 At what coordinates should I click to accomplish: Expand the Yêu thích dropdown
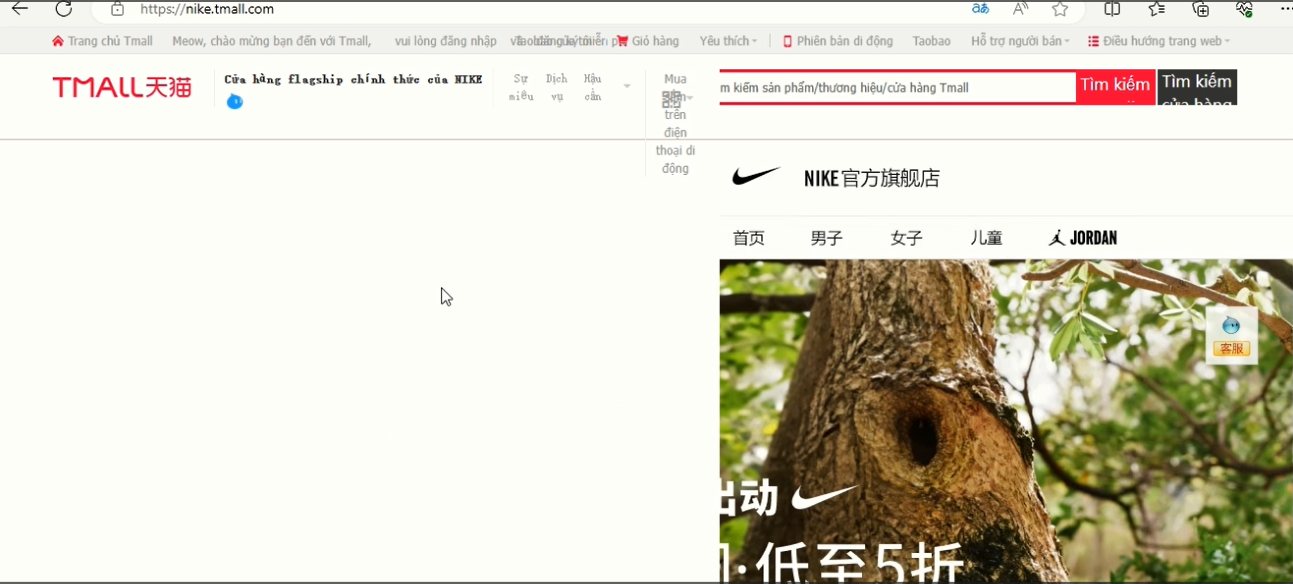point(728,41)
